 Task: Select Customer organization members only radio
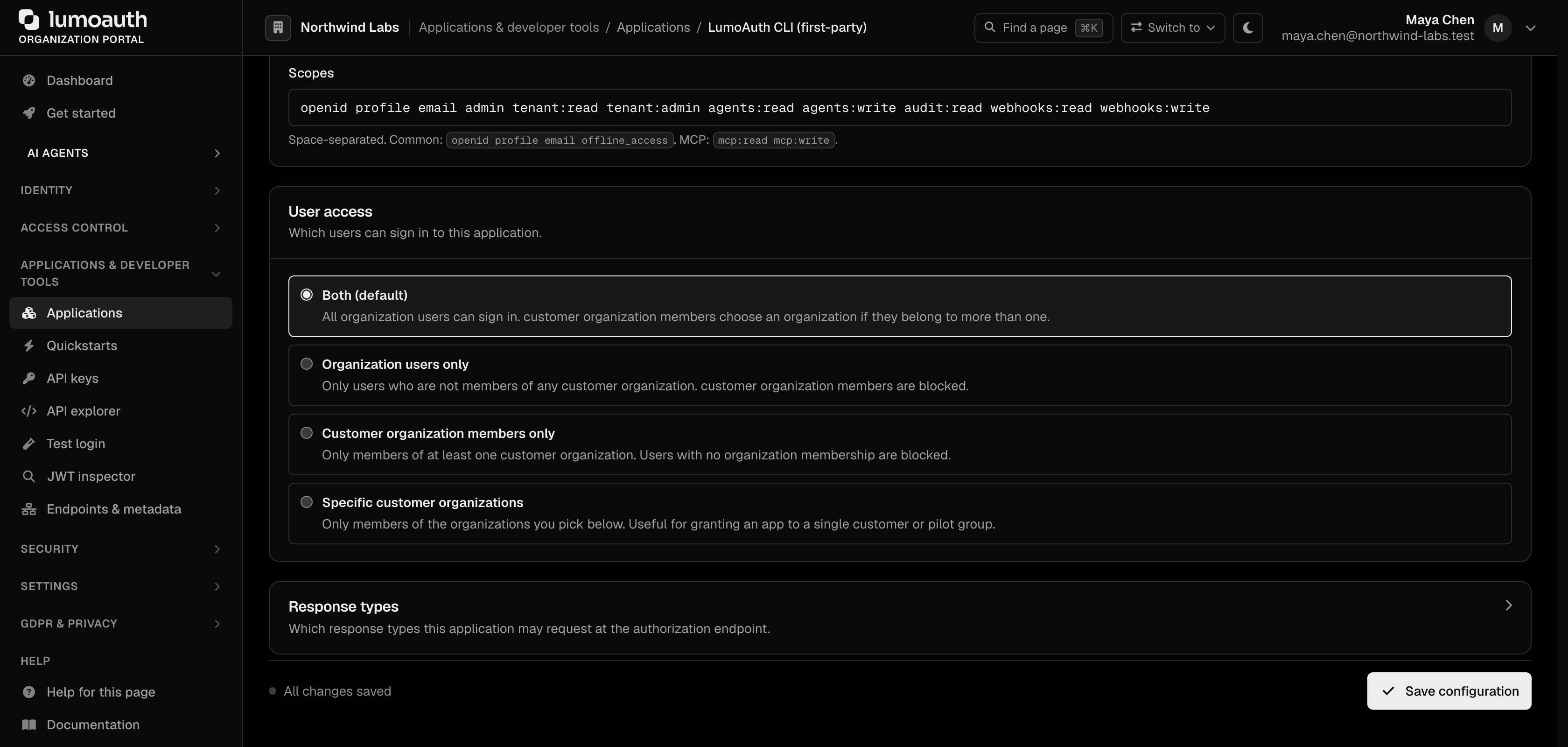pyautogui.click(x=307, y=433)
